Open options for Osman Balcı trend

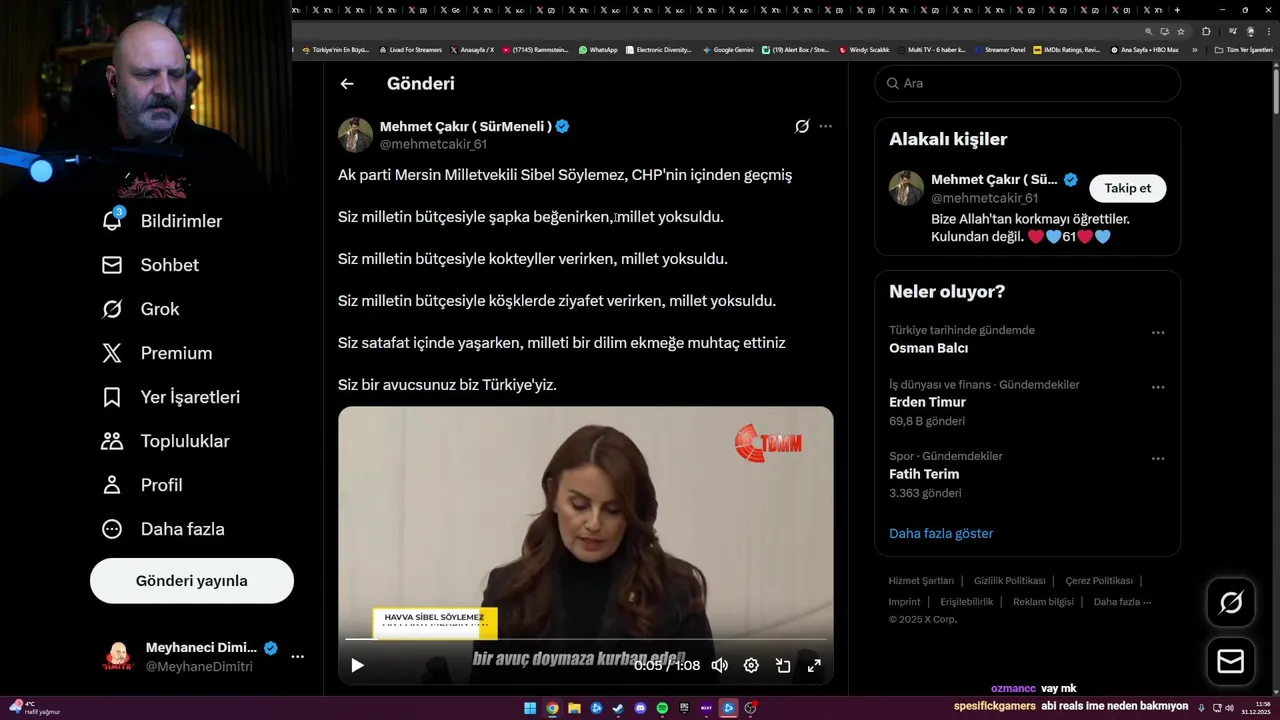click(1158, 333)
